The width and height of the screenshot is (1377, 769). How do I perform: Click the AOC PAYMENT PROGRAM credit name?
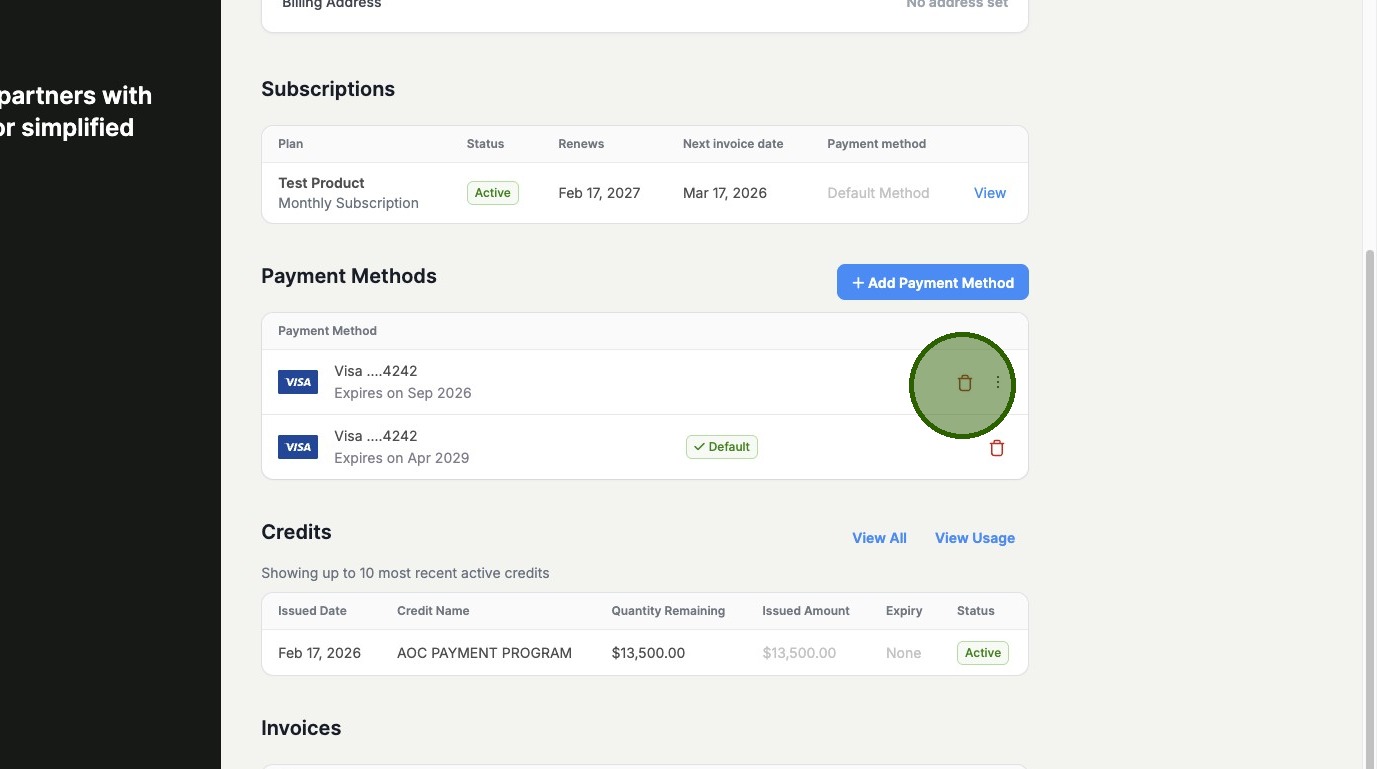point(484,653)
